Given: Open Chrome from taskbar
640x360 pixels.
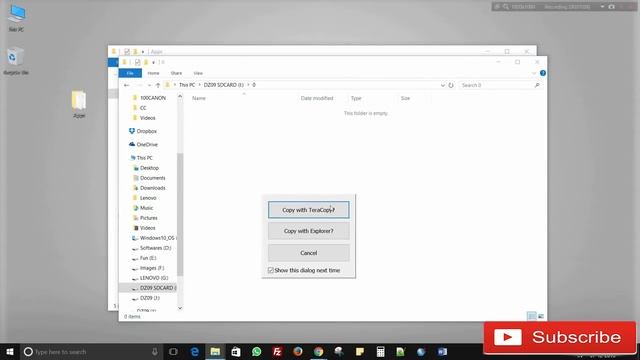Looking at the screenshot, I should [x=318, y=351].
